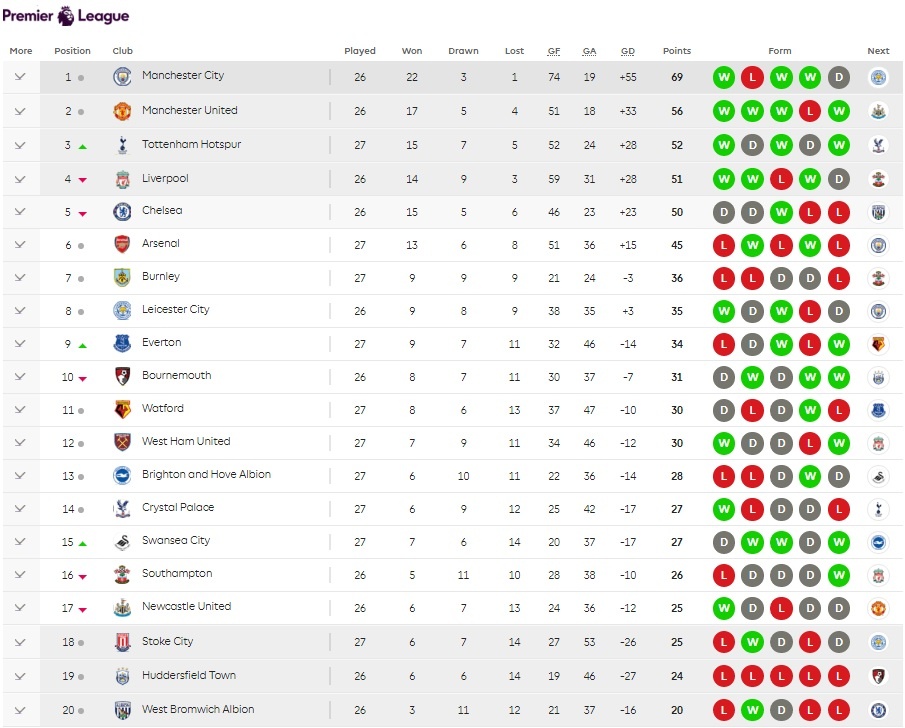
Task: Expand the Manchester City row details
Action: pyautogui.click(x=20, y=77)
